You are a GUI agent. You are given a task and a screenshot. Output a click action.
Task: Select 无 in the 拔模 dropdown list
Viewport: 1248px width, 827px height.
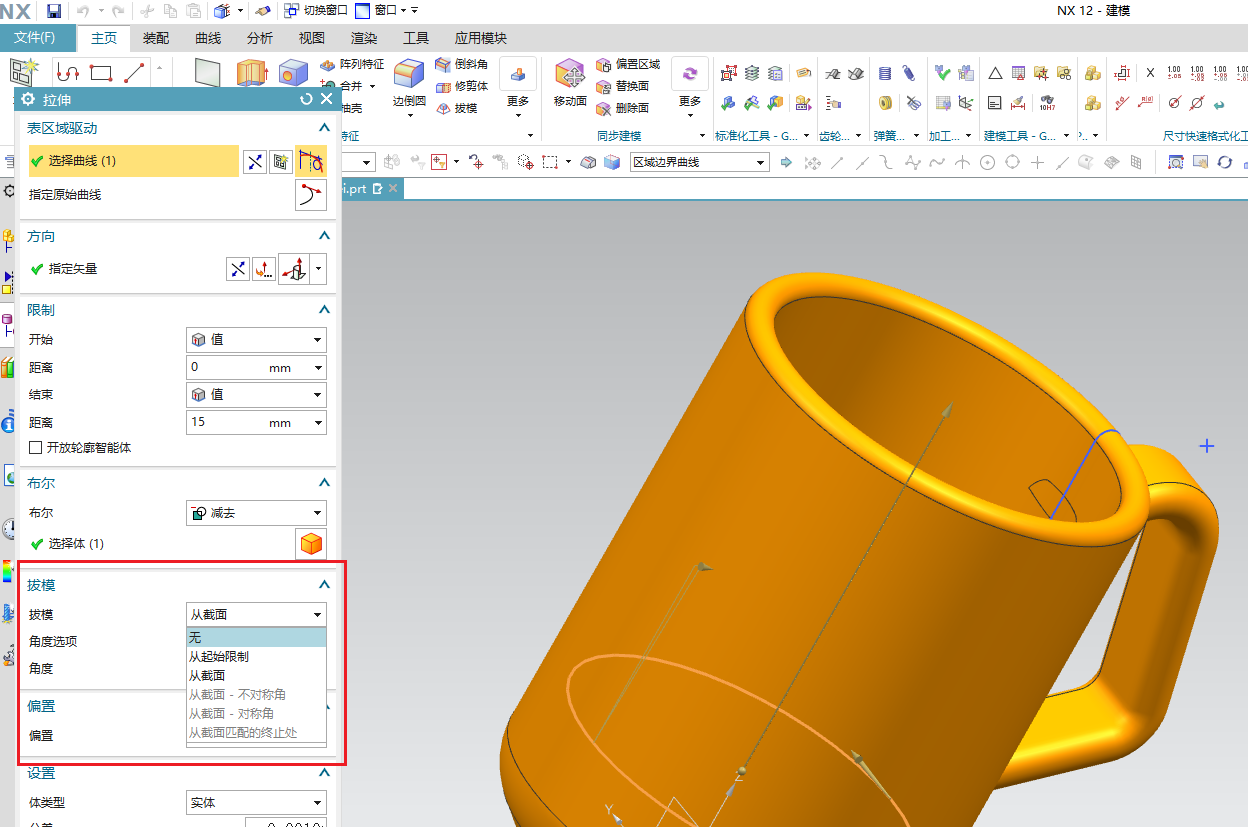[256, 638]
